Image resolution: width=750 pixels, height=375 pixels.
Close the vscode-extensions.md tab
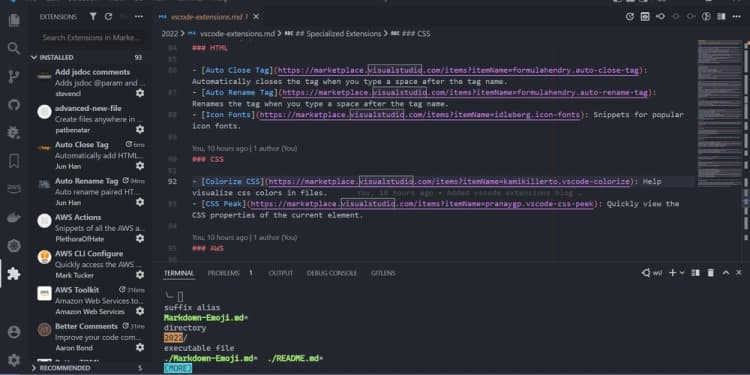(x=256, y=17)
